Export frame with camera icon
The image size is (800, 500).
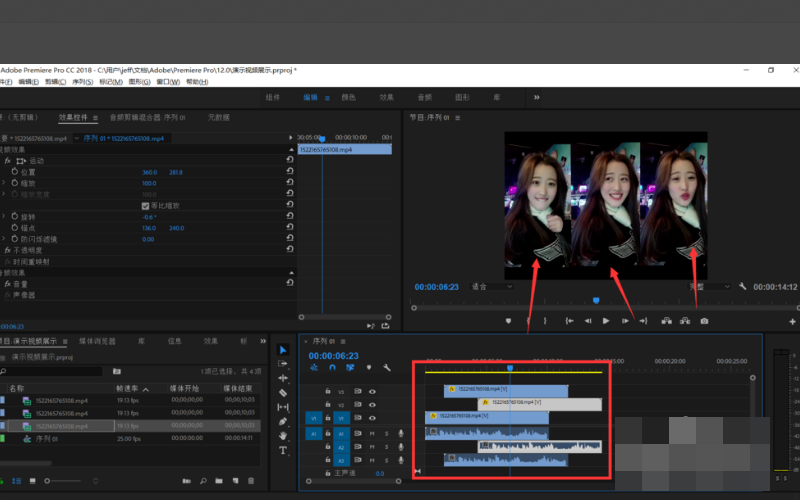tap(704, 321)
